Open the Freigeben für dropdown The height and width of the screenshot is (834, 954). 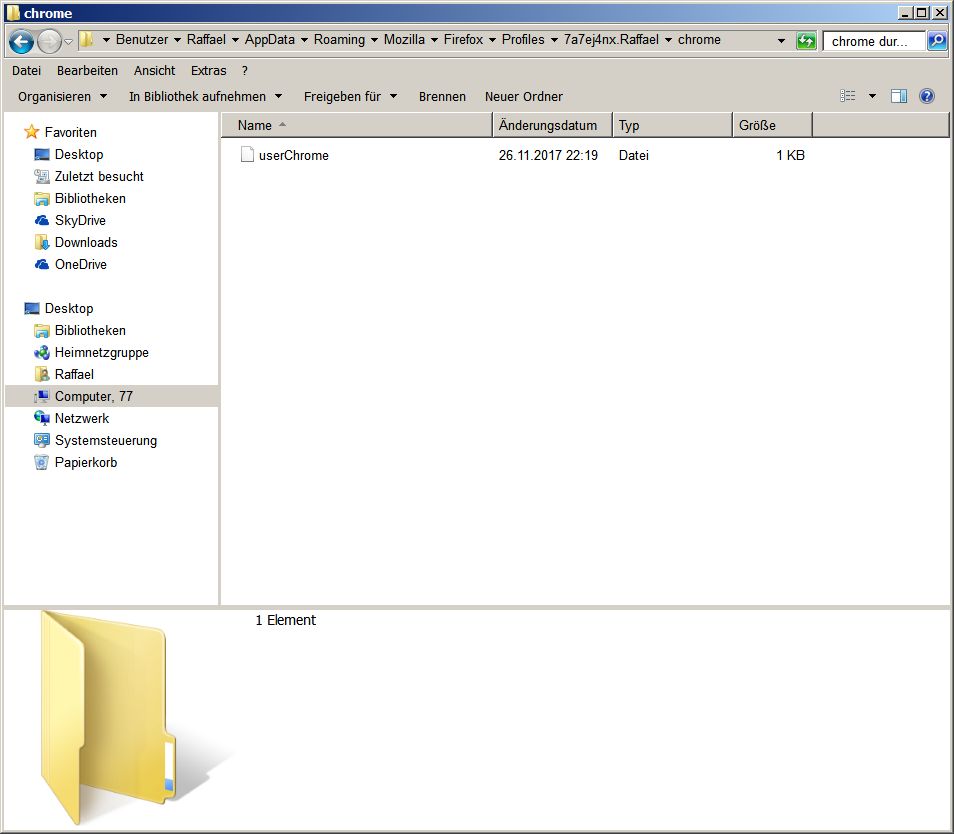(x=350, y=97)
